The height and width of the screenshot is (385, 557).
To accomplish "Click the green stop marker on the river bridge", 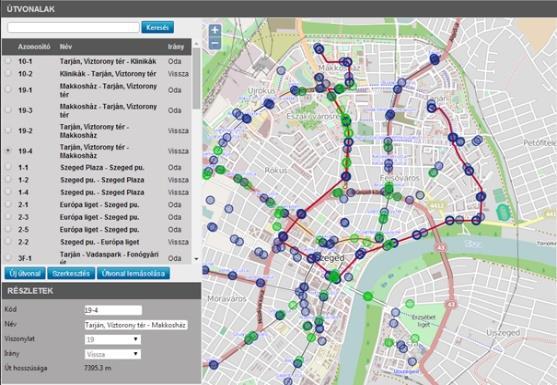I will (x=368, y=295).
